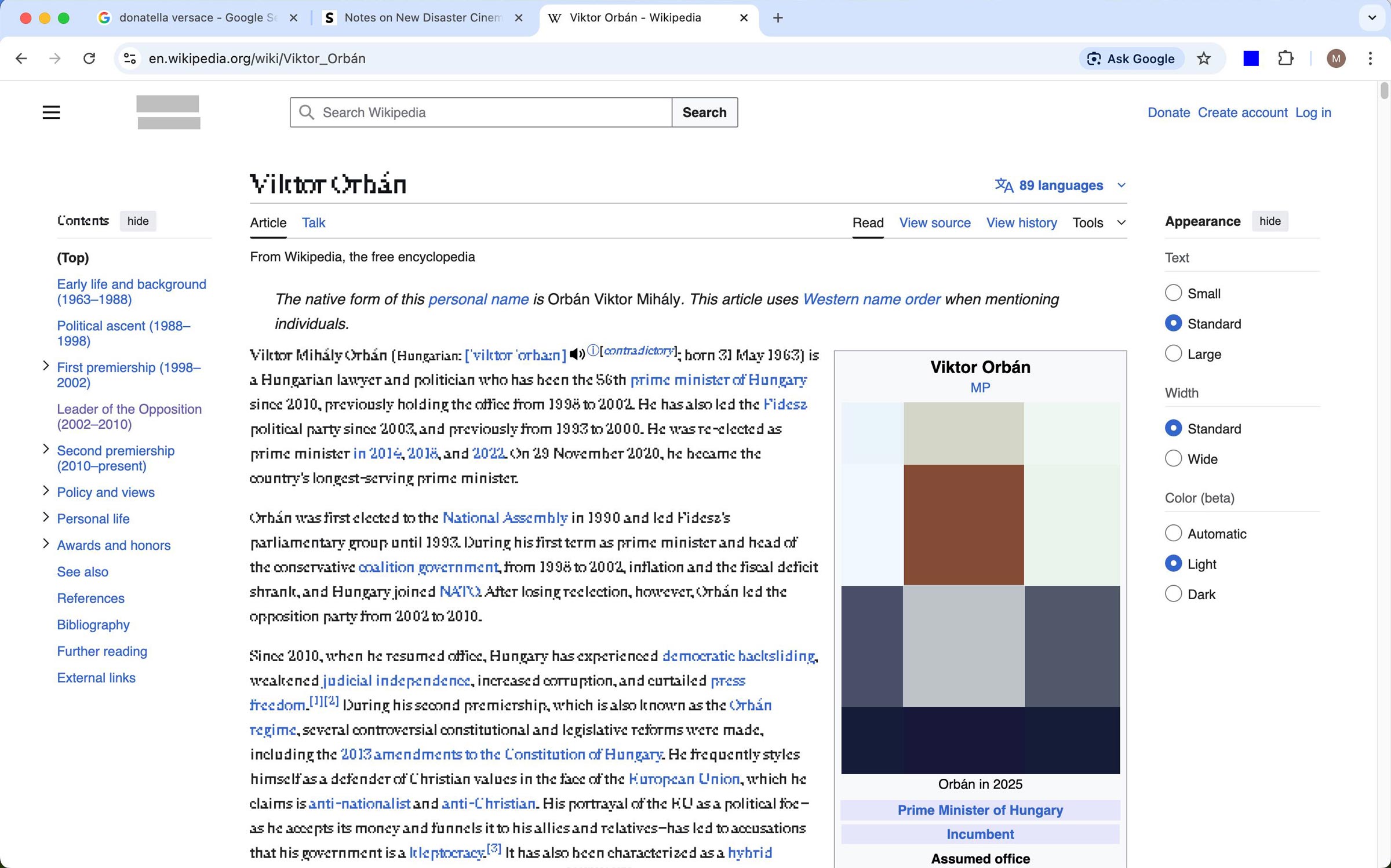Open the Wikipedia hamburger main menu

51,112
